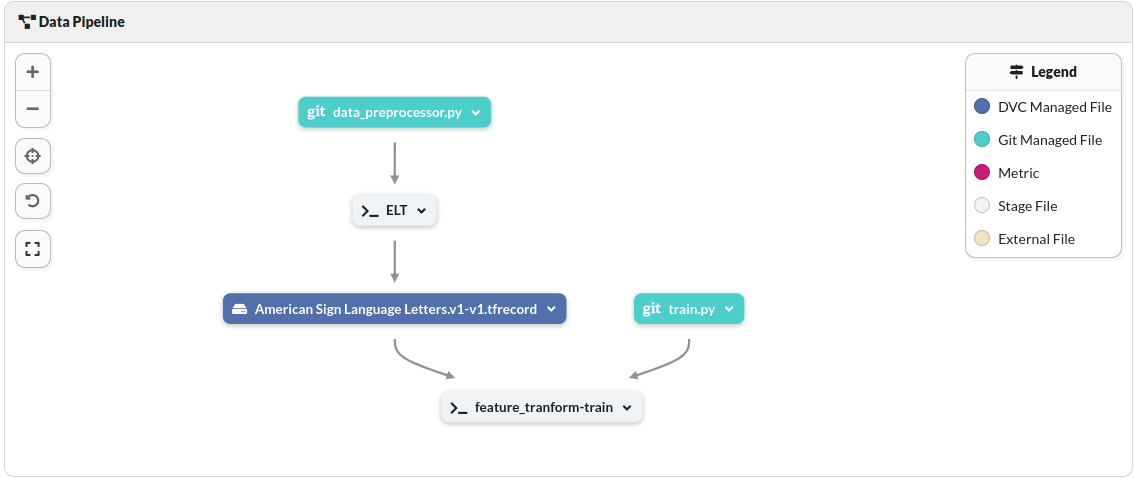The width and height of the screenshot is (1135, 479).
Task: Enter fullscreen mode for the pipeline
Action: [x=33, y=249]
